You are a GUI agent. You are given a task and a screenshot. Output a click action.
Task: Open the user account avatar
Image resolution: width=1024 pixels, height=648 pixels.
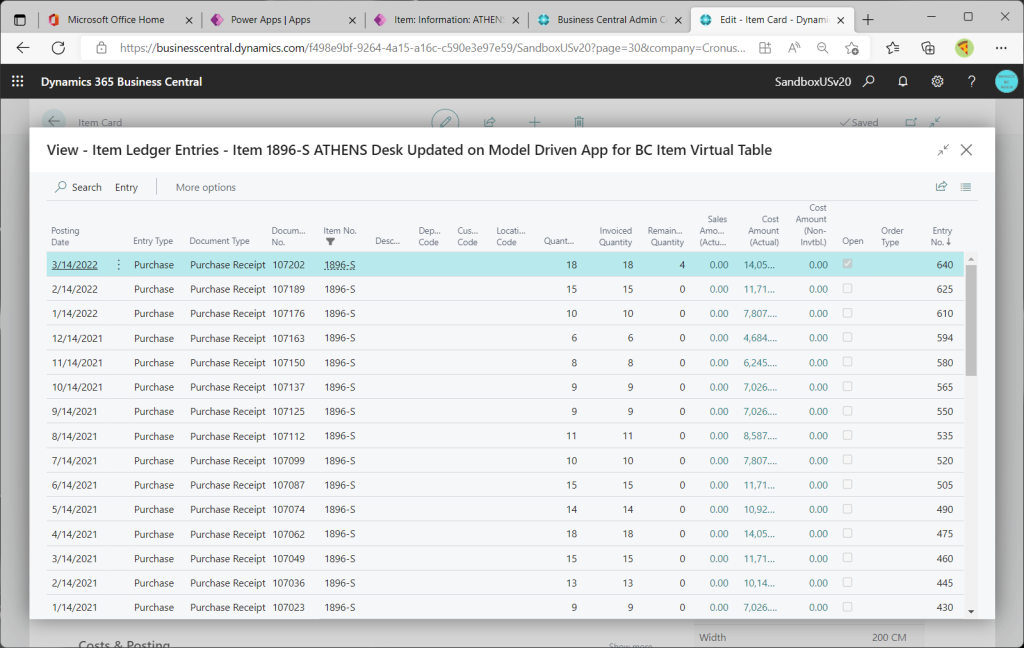(x=1006, y=82)
